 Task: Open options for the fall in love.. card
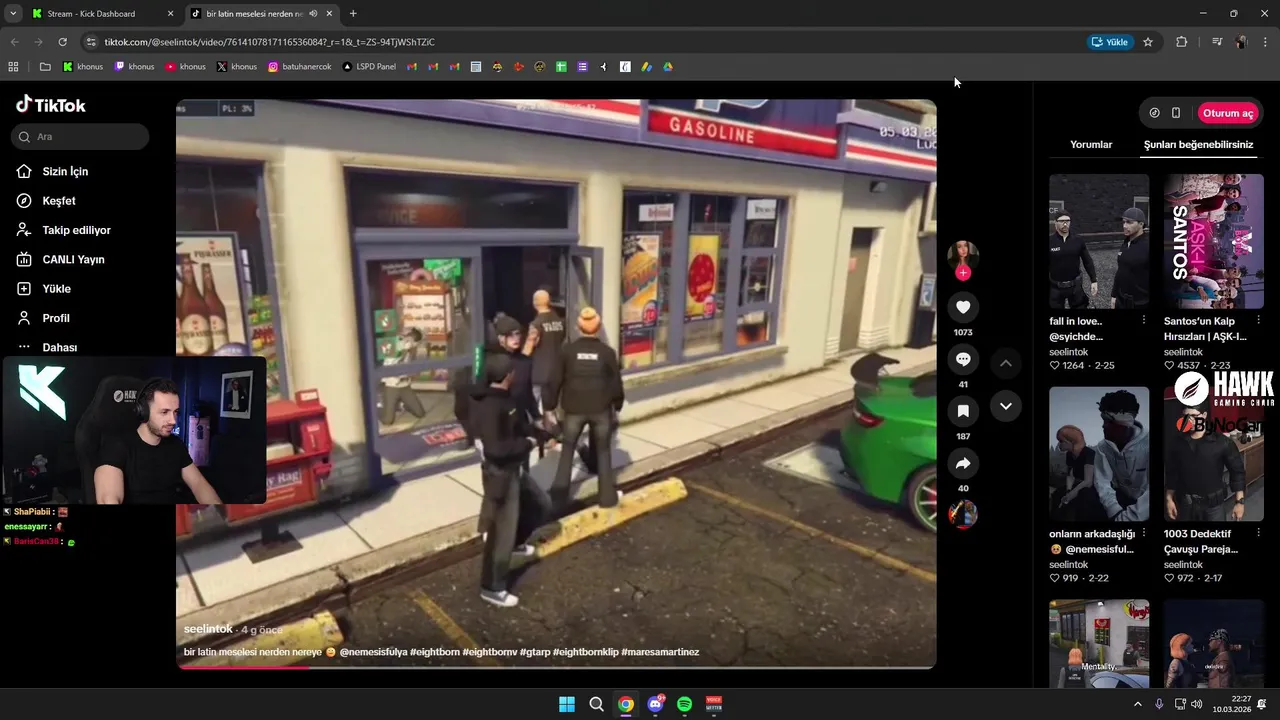(x=1144, y=320)
